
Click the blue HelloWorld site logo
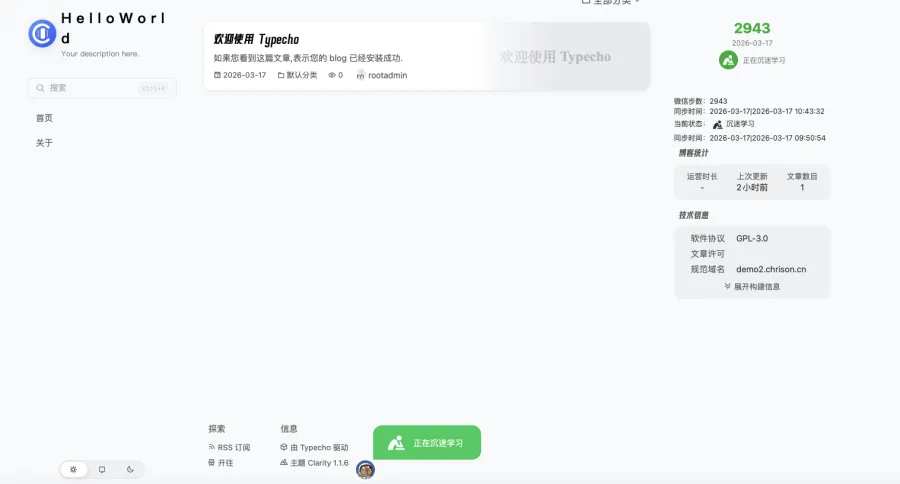(x=42, y=33)
